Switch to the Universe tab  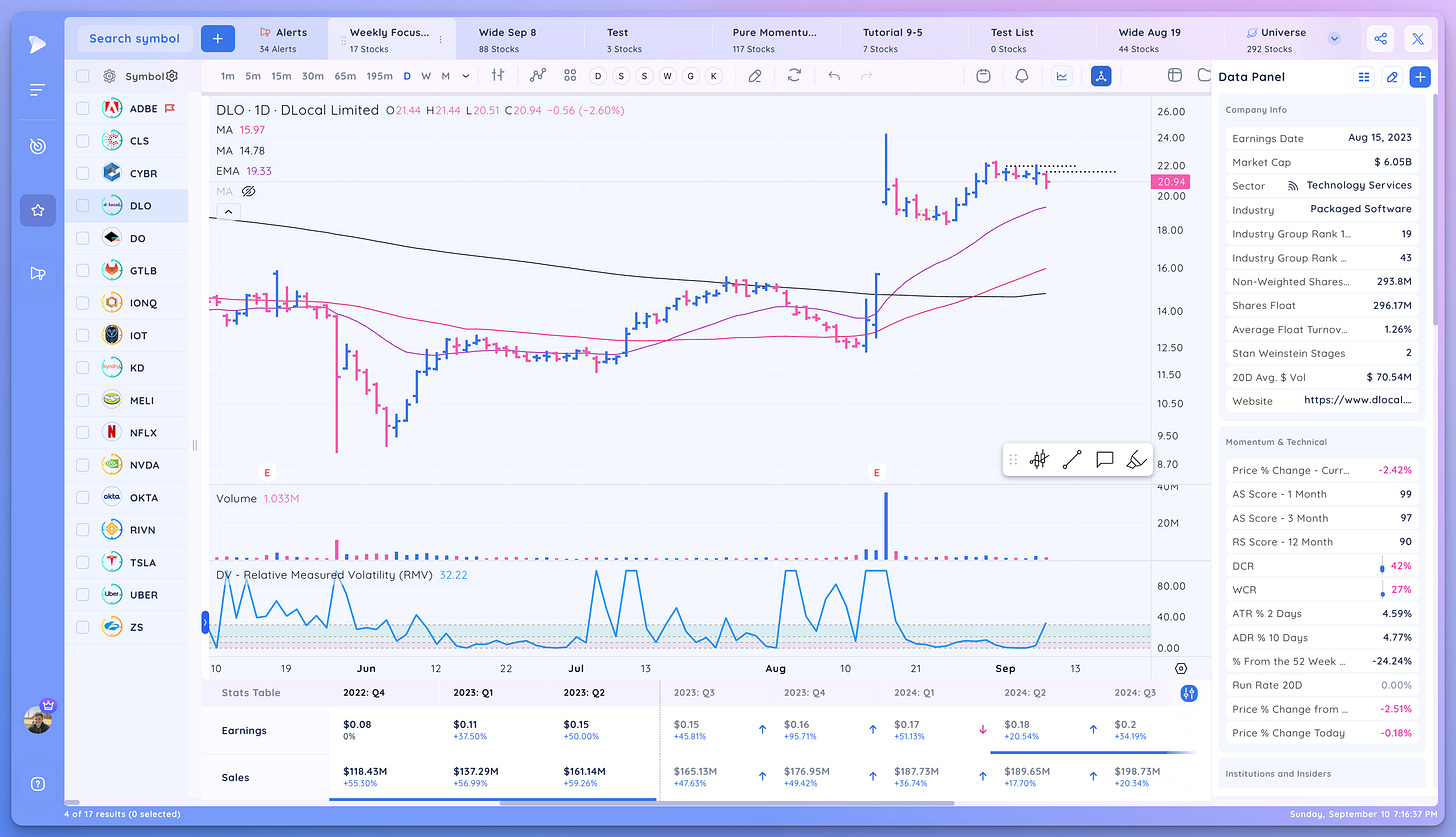1276,39
